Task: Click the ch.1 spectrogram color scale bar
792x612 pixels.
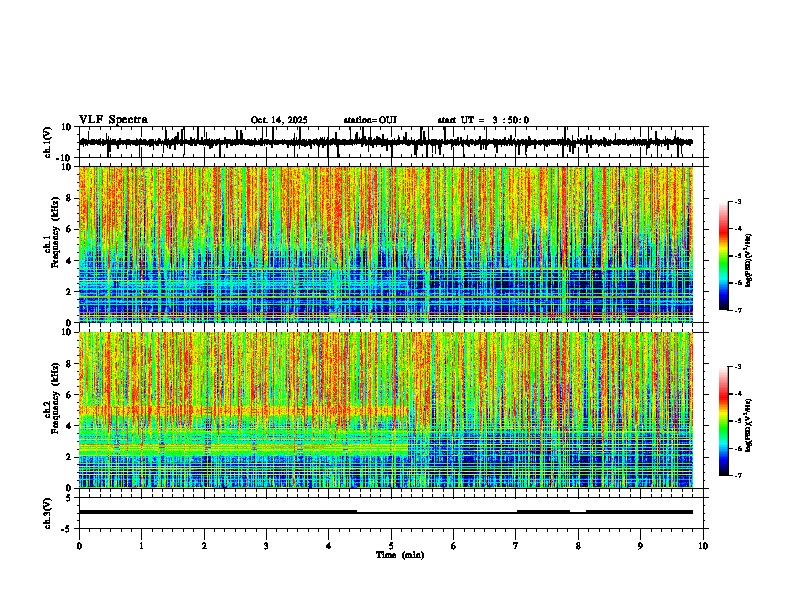Action: [723, 256]
